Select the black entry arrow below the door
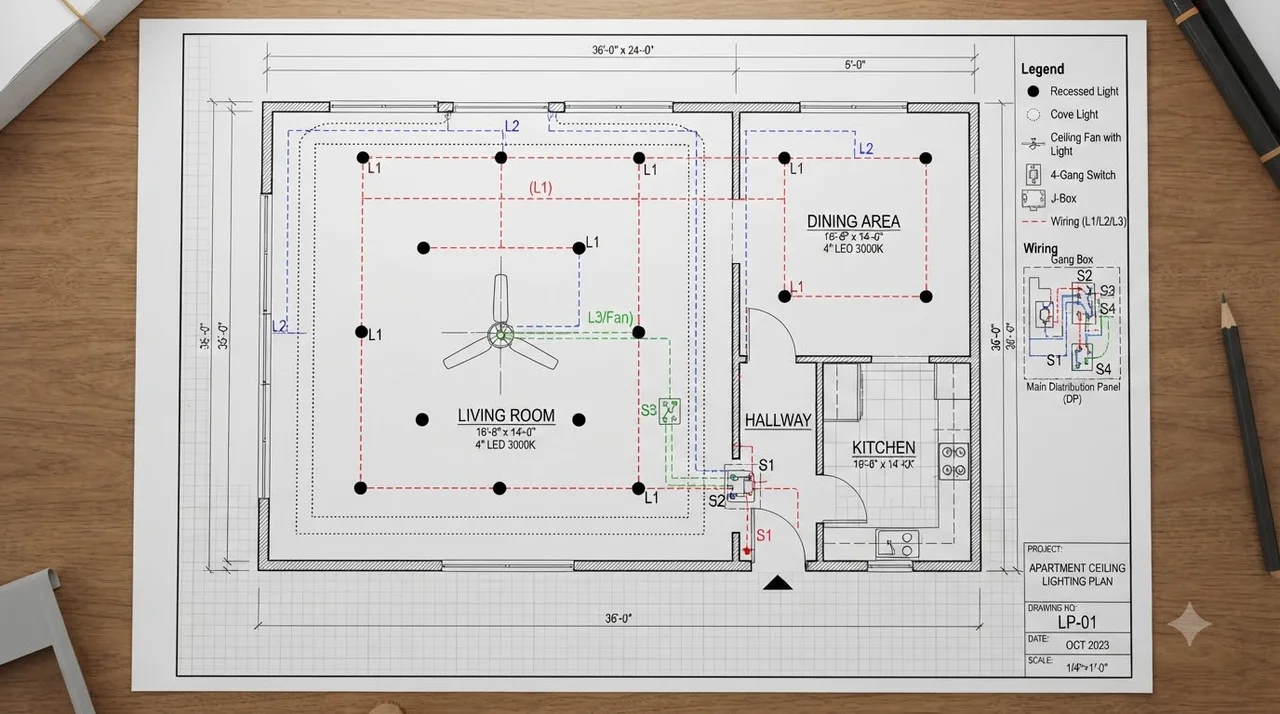Screen dimensions: 1280x714 [776, 583]
